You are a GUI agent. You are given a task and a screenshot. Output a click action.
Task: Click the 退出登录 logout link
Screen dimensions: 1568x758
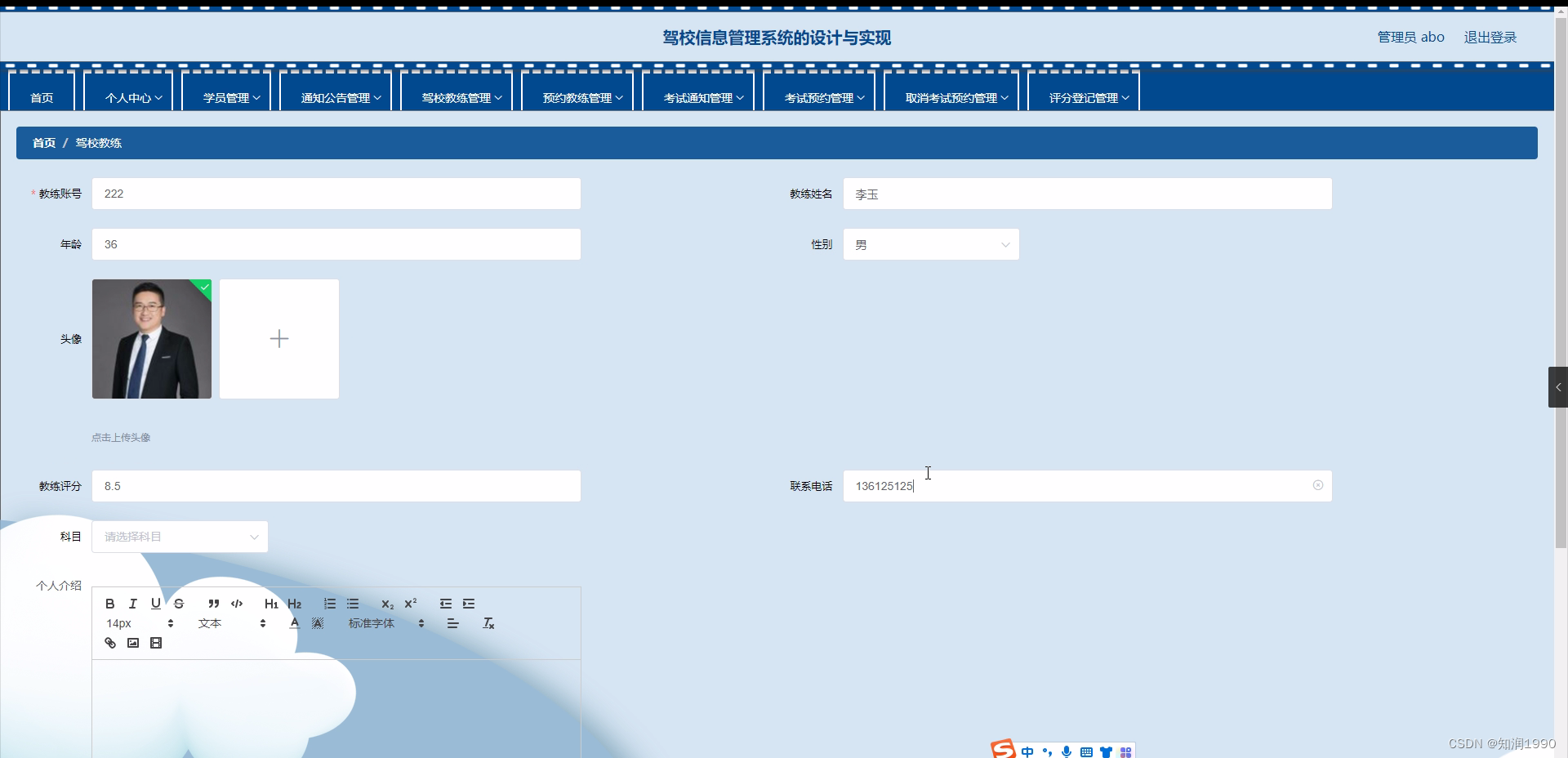[1489, 37]
